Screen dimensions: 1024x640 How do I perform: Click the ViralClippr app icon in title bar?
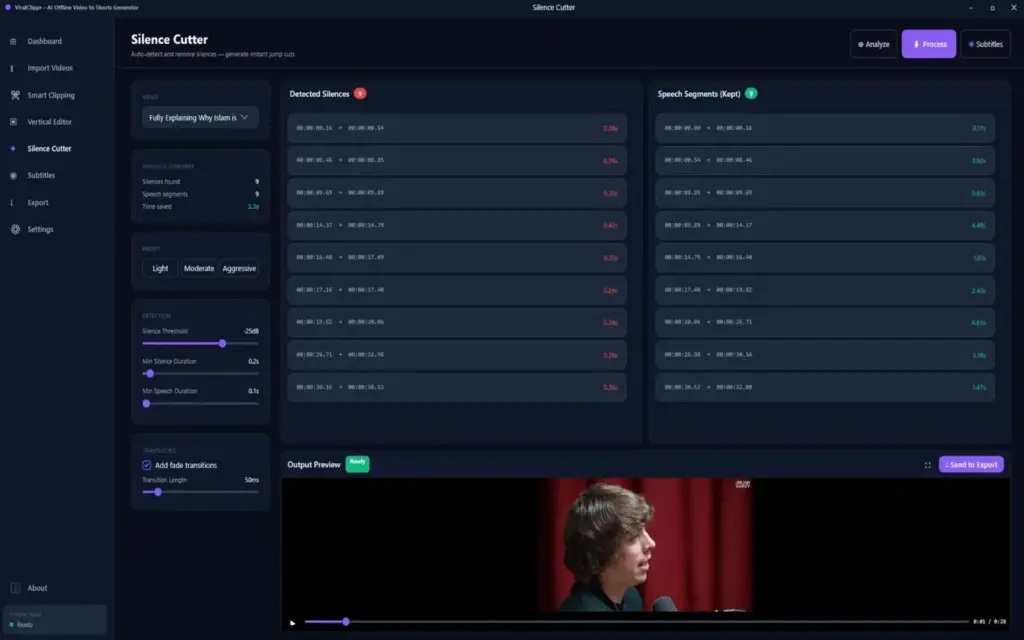8,7
